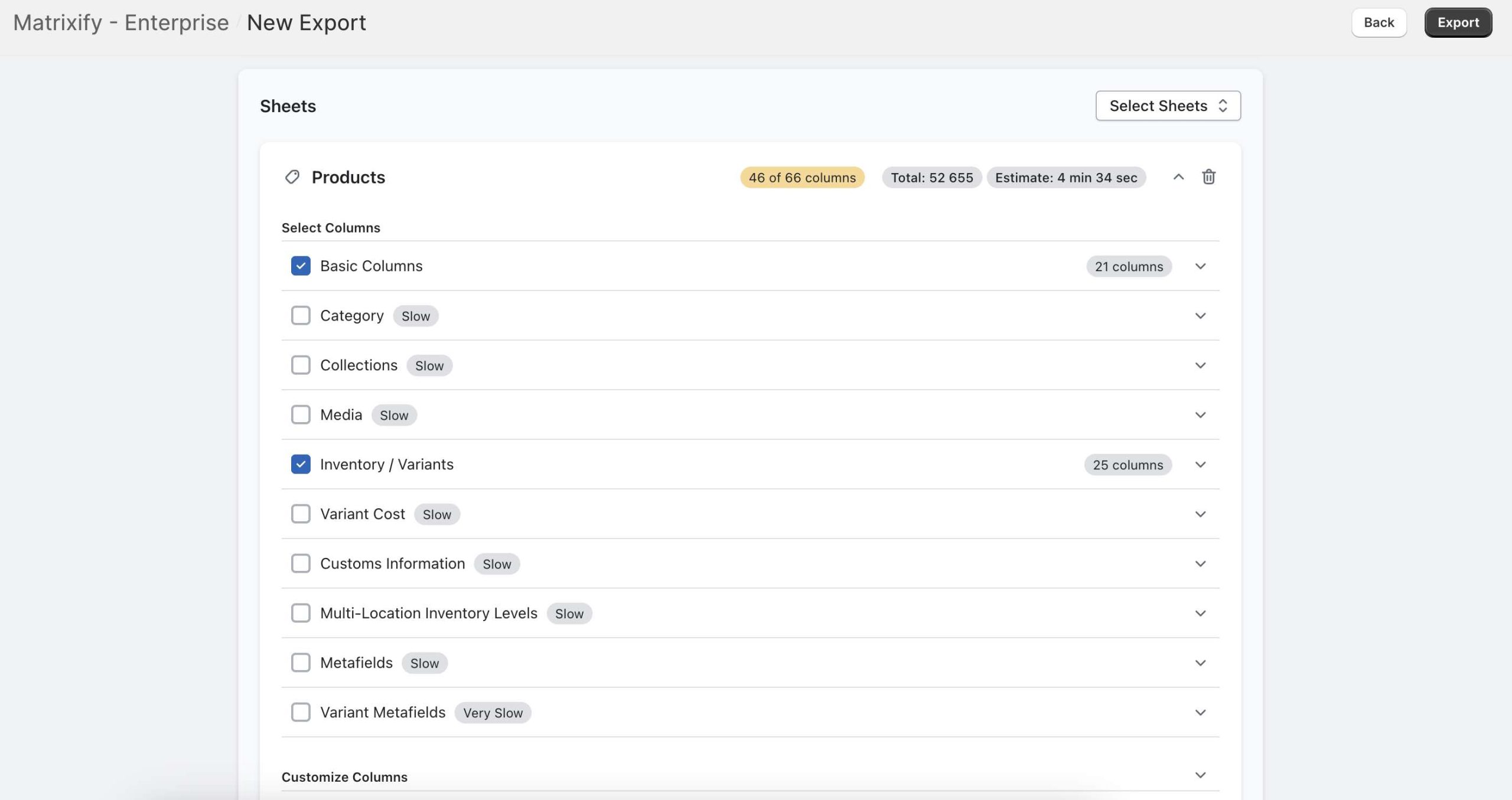Click the 25 columns badge

pos(1128,465)
